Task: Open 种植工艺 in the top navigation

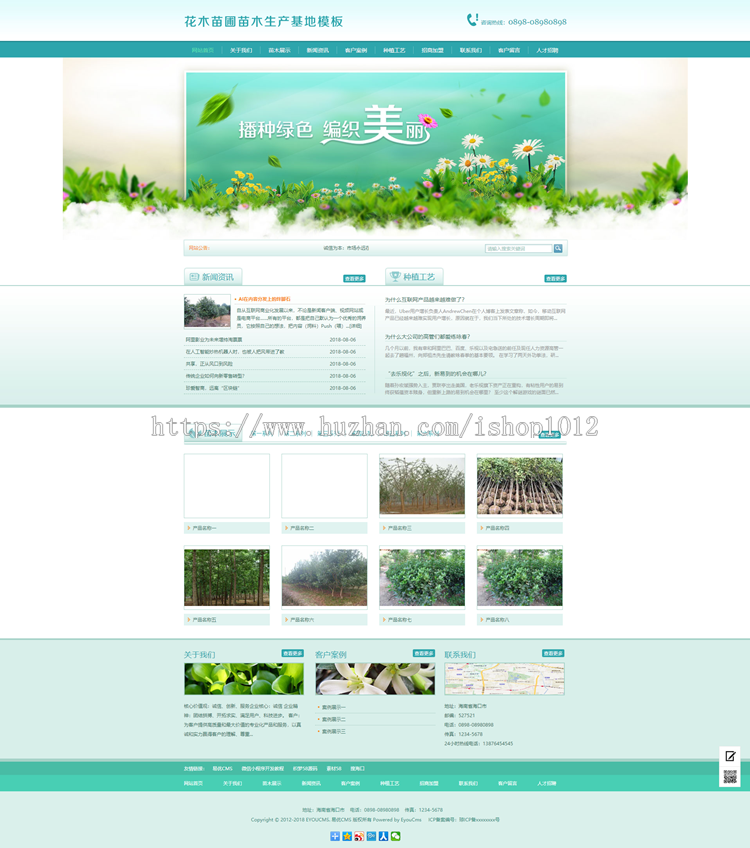Action: (x=394, y=50)
